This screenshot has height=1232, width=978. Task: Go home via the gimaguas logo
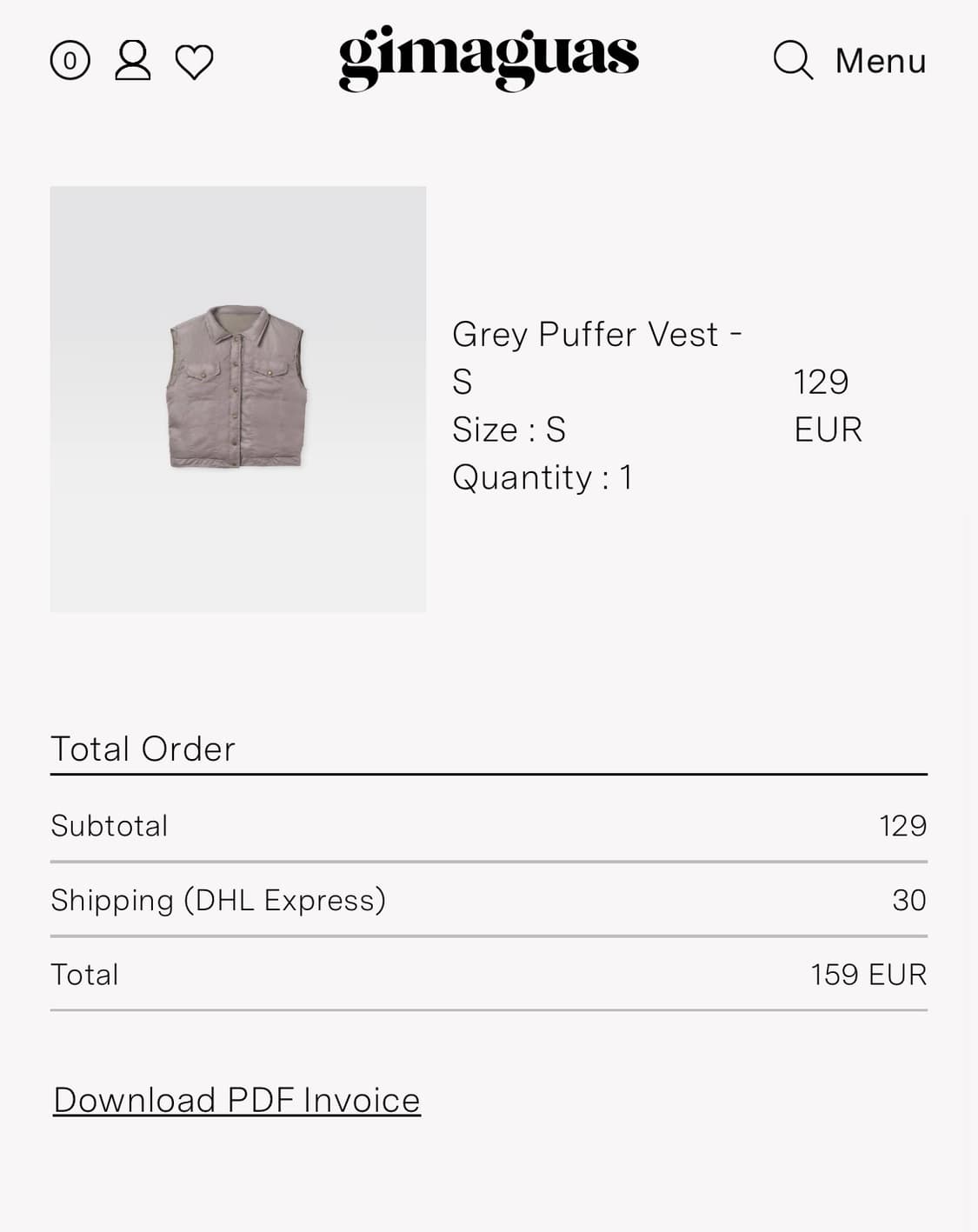pyautogui.click(x=488, y=57)
